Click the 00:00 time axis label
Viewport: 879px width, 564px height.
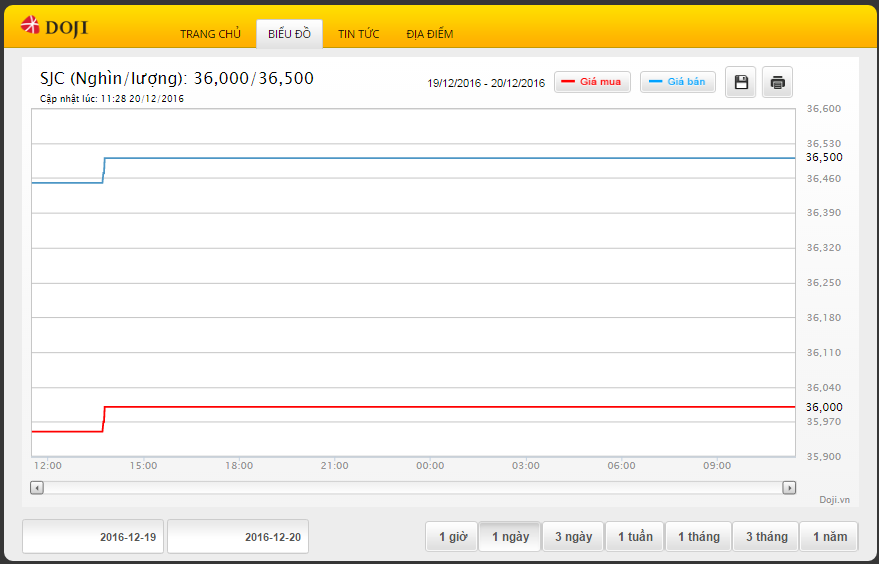[x=430, y=466]
